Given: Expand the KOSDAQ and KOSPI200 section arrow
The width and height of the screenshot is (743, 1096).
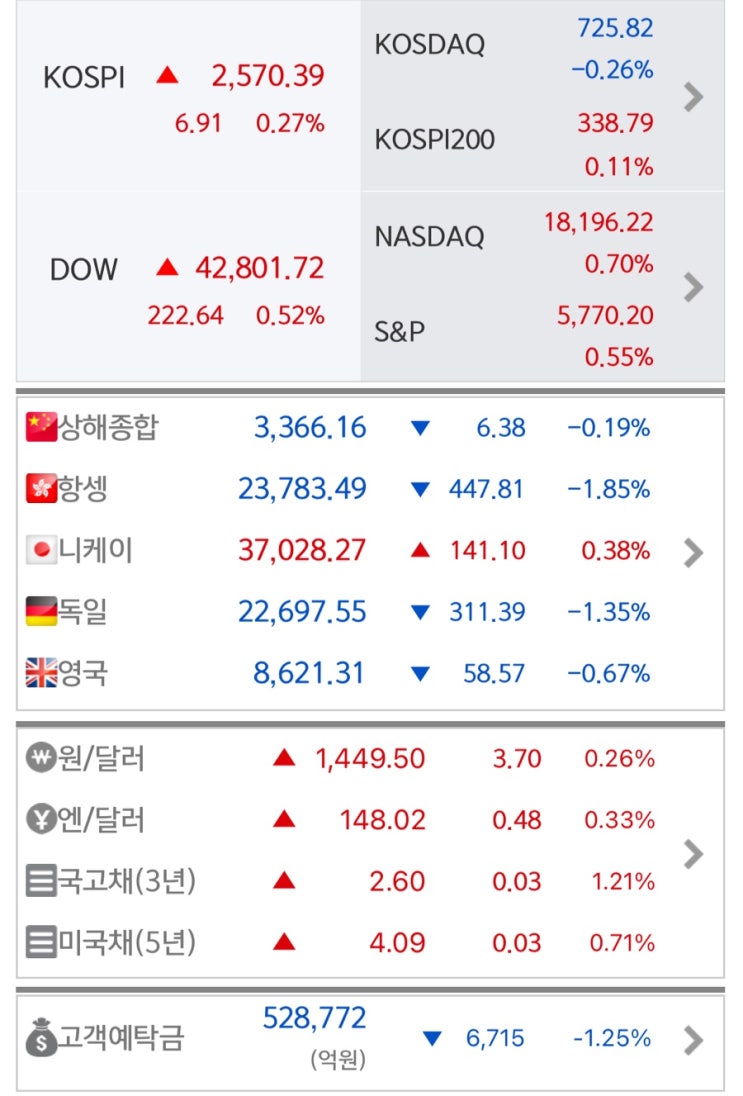Looking at the screenshot, I should 693,97.
